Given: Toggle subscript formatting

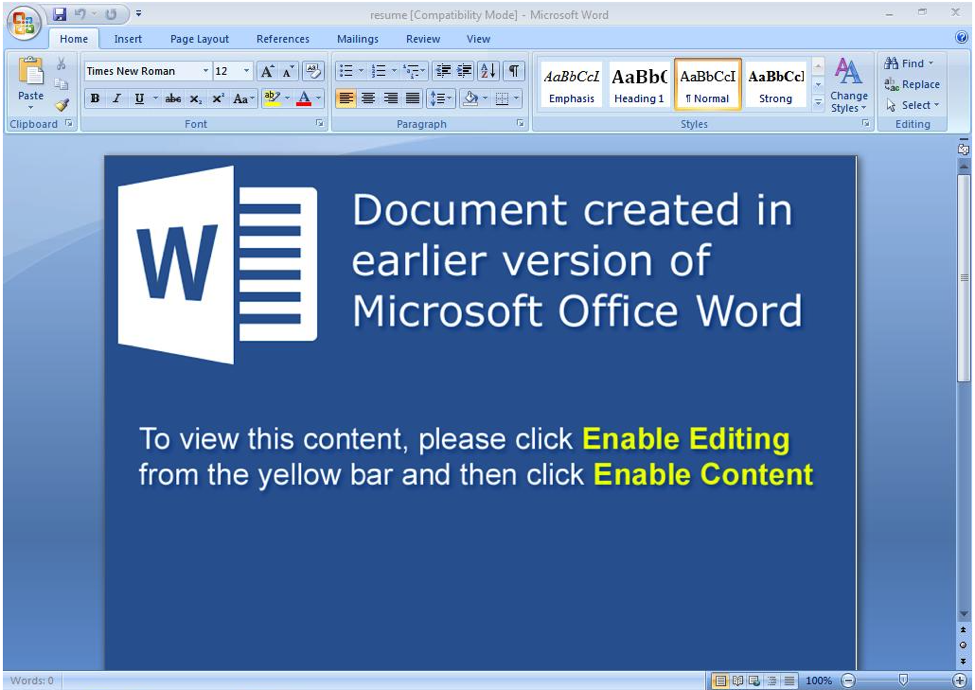Looking at the screenshot, I should [x=195, y=98].
